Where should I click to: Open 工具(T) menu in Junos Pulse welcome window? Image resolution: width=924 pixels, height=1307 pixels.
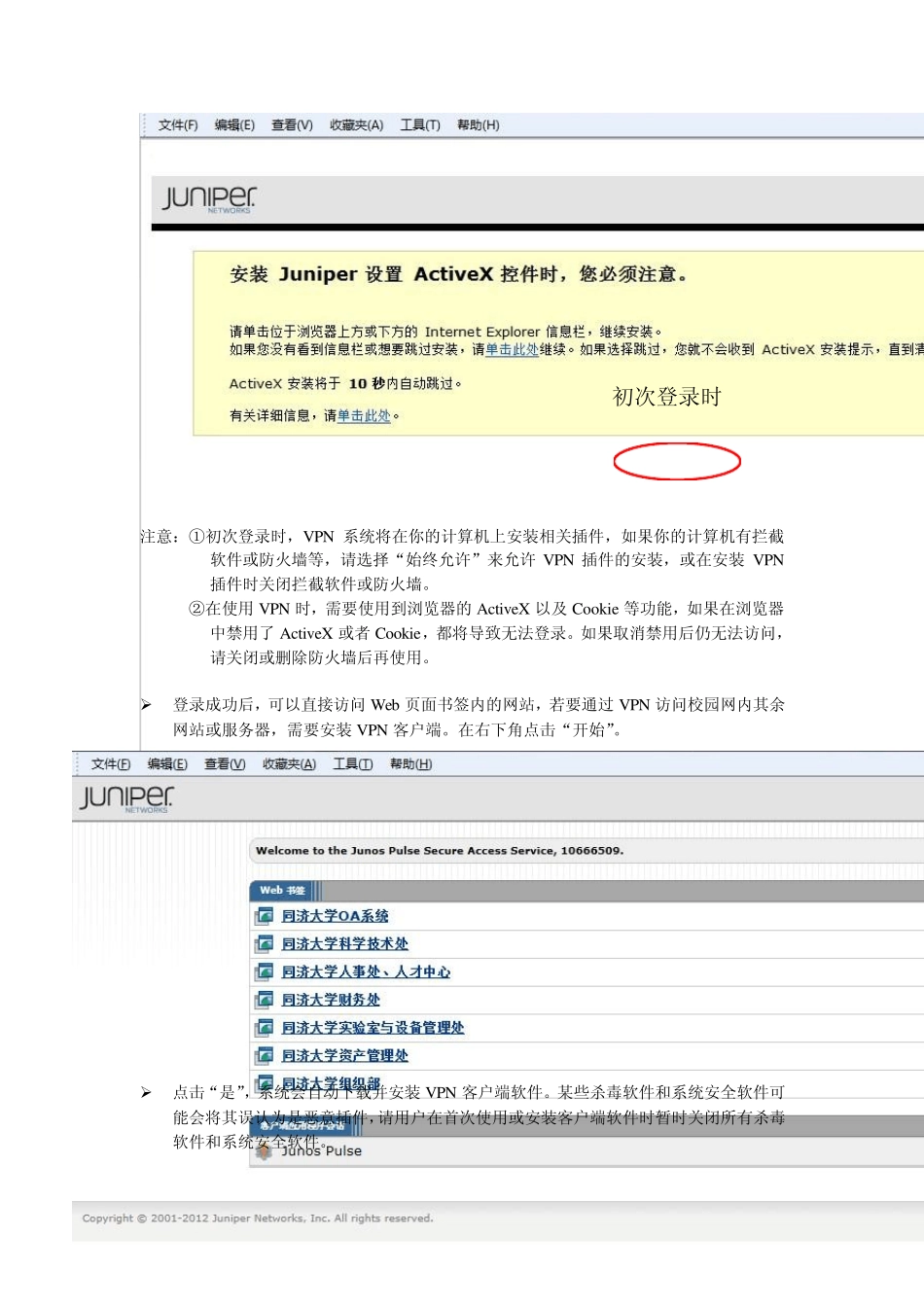(353, 764)
